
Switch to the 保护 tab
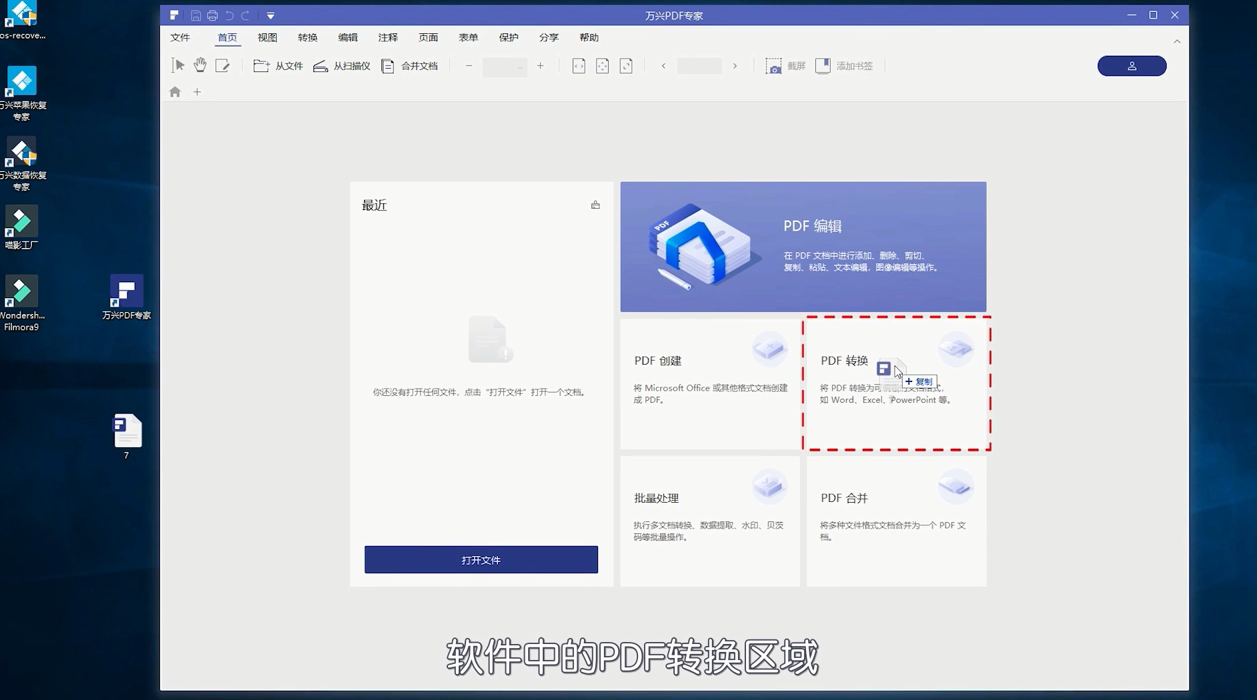tap(508, 38)
